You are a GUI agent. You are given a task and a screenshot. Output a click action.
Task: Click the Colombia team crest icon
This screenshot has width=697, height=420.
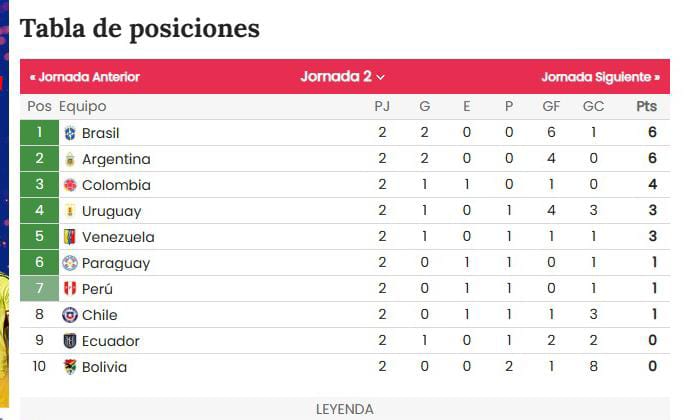pyautogui.click(x=70, y=185)
